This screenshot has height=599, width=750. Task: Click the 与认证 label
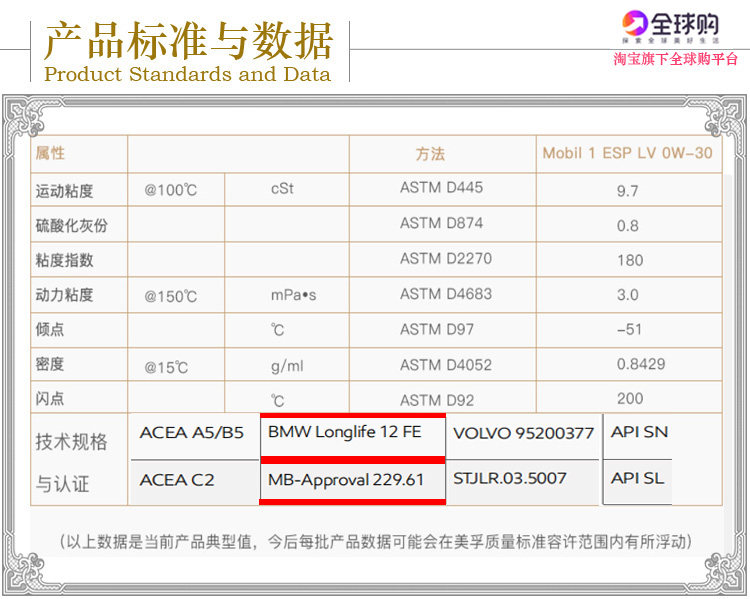coord(62,483)
